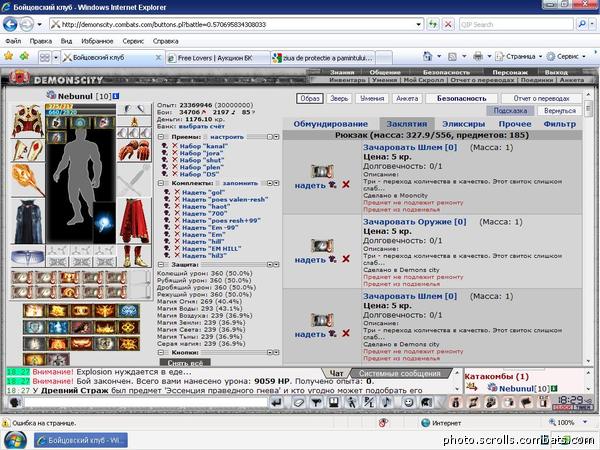600x450 pixels.
Task: Click the green Refresh button in the address bar
Action: click(432, 24)
